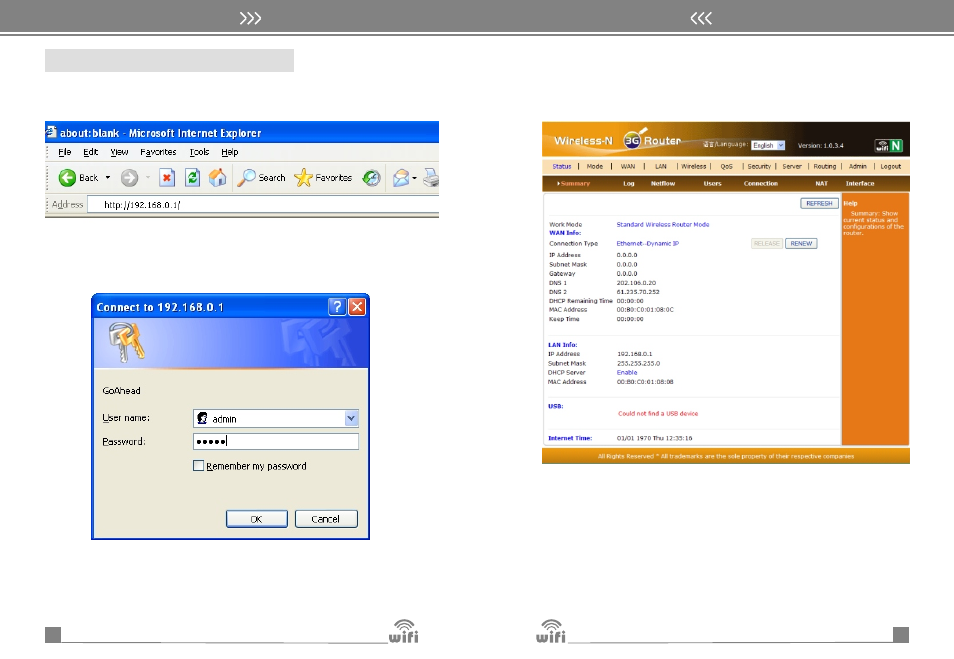Tick Remember my password checkbox

click(x=198, y=465)
